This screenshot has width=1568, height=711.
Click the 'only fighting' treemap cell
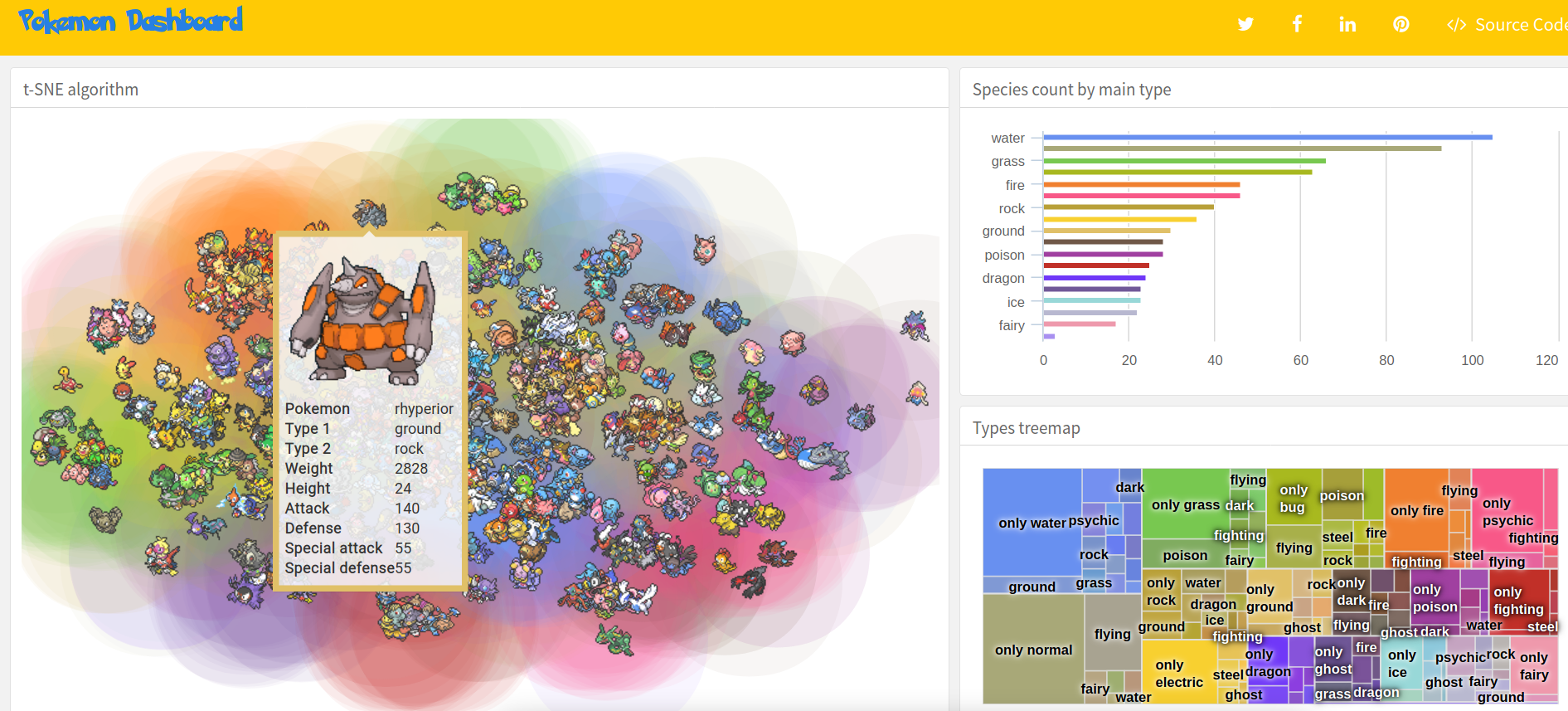[x=1518, y=601]
